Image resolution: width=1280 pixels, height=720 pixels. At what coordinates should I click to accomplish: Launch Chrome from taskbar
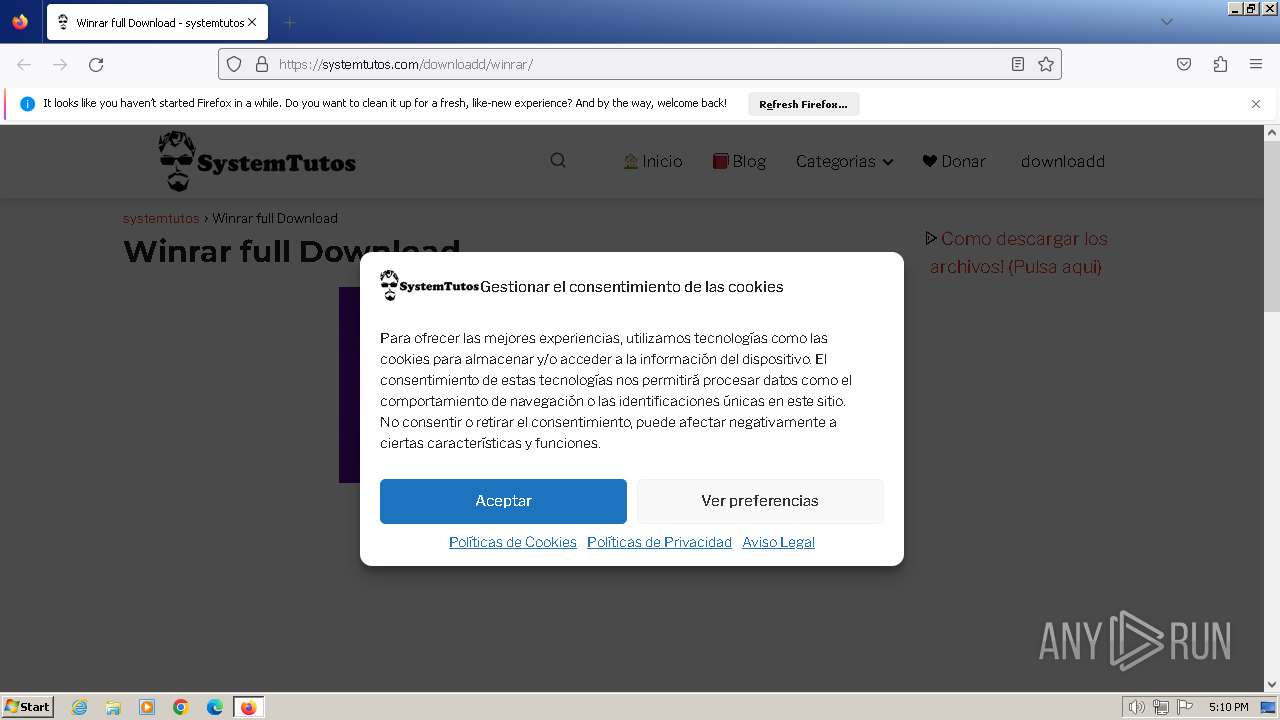181,707
